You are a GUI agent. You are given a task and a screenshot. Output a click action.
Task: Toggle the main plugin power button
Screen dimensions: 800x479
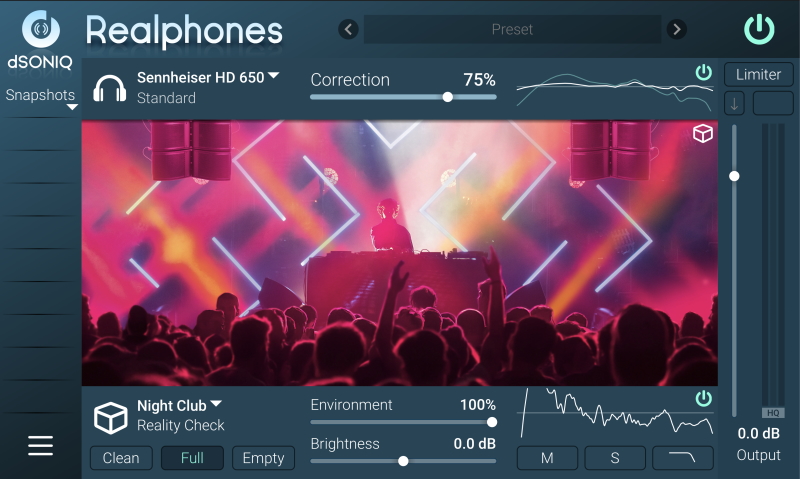tap(759, 30)
